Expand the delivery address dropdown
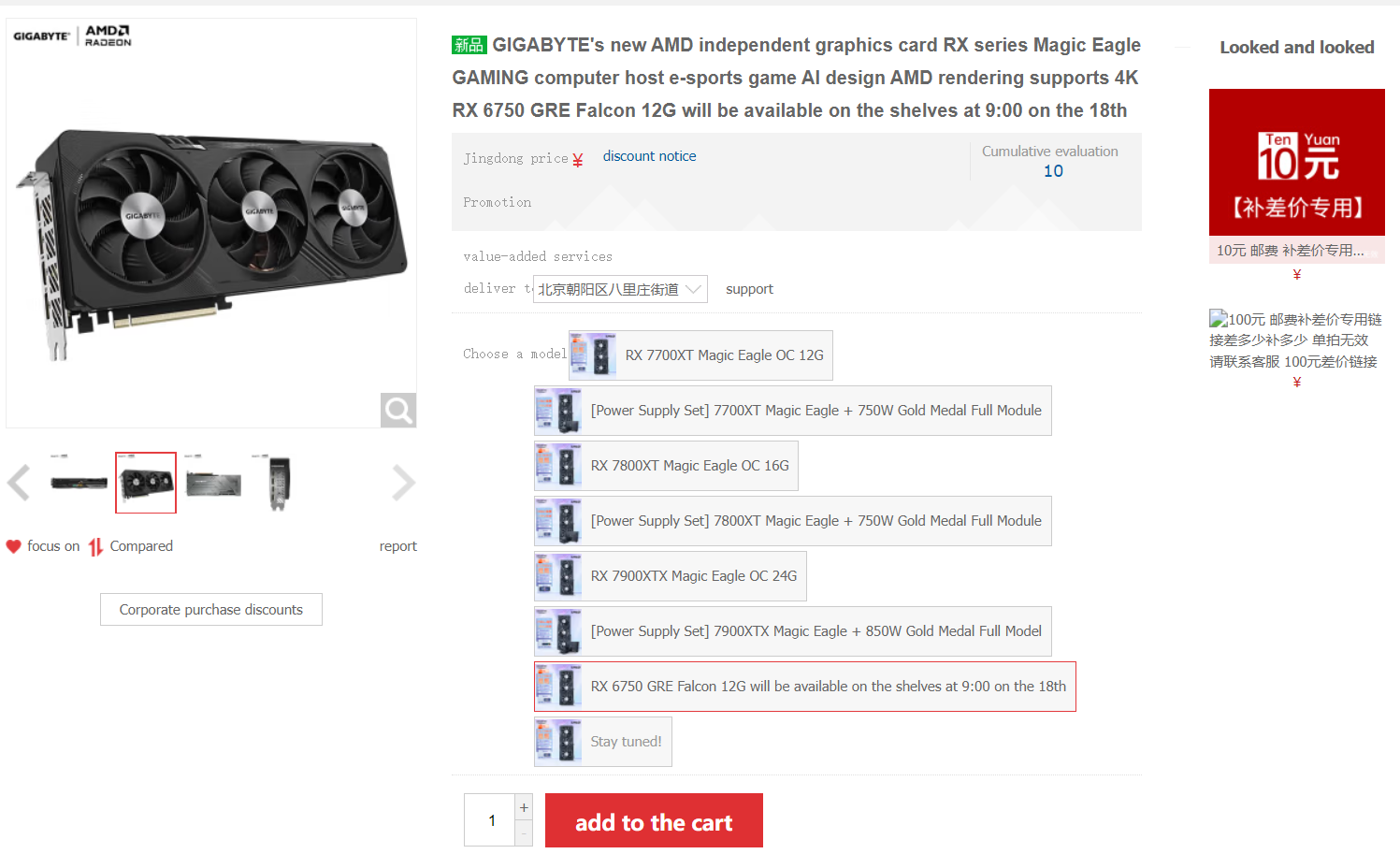The image size is (1400, 854). pos(619,289)
